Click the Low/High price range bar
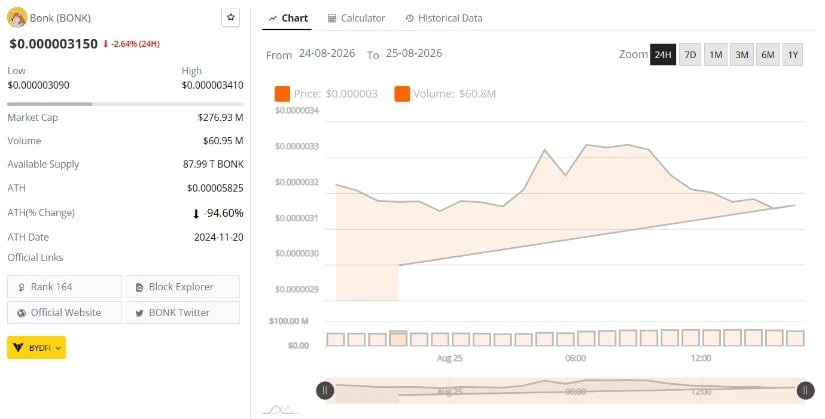 [125, 104]
